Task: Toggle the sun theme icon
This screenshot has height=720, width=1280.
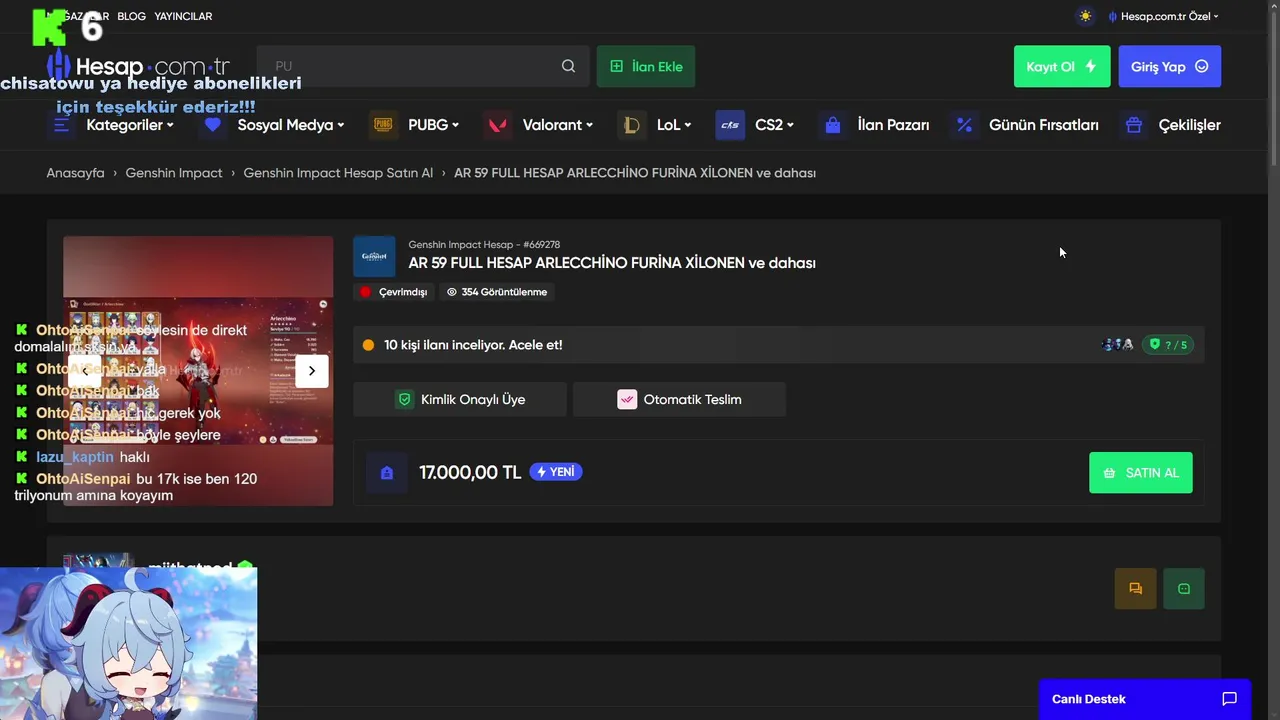Action: coord(1085,16)
